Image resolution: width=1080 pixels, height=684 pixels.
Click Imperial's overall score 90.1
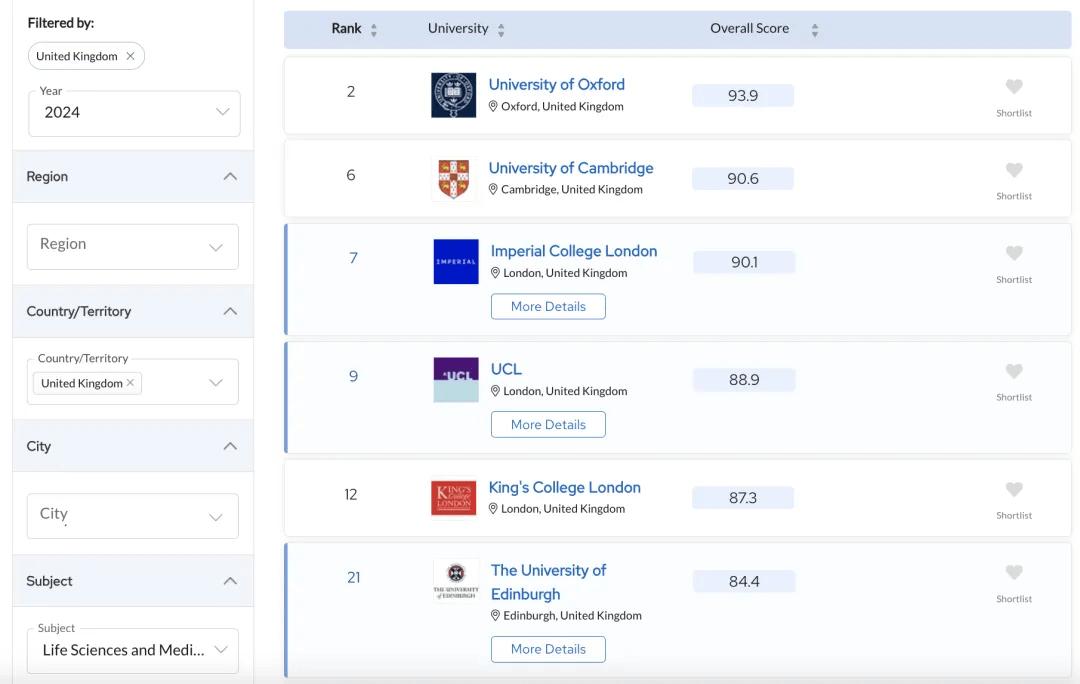point(745,262)
